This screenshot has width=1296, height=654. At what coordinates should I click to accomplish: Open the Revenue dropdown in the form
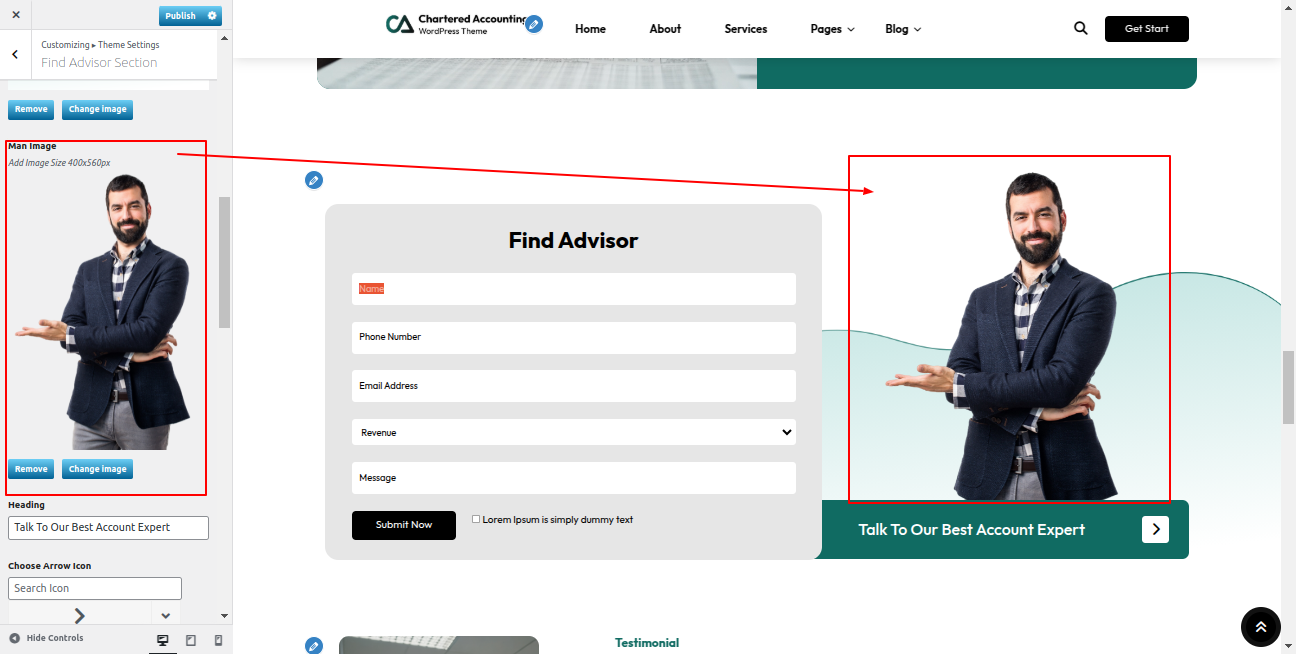click(574, 432)
